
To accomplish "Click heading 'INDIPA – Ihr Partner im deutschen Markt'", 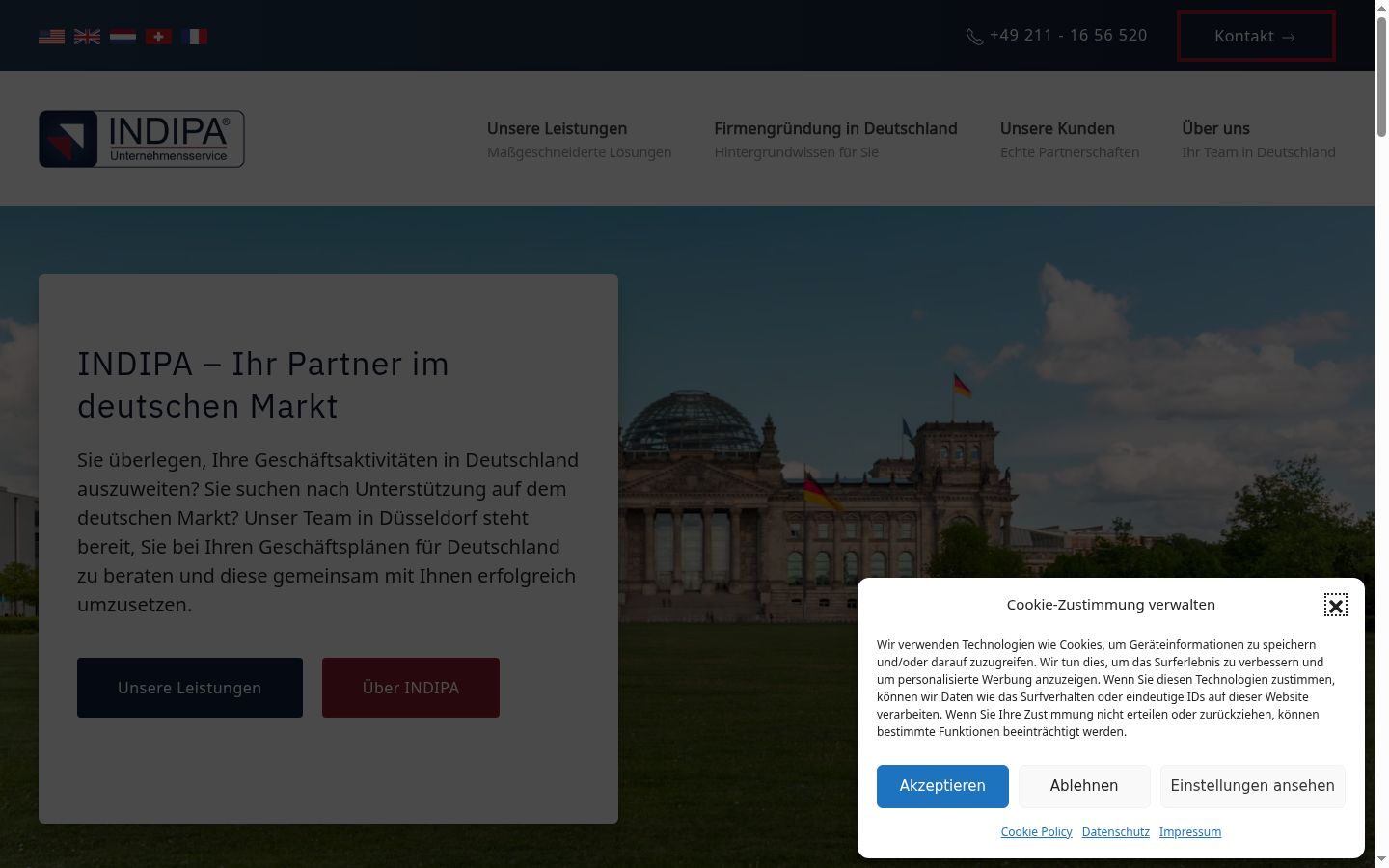I will point(263,385).
